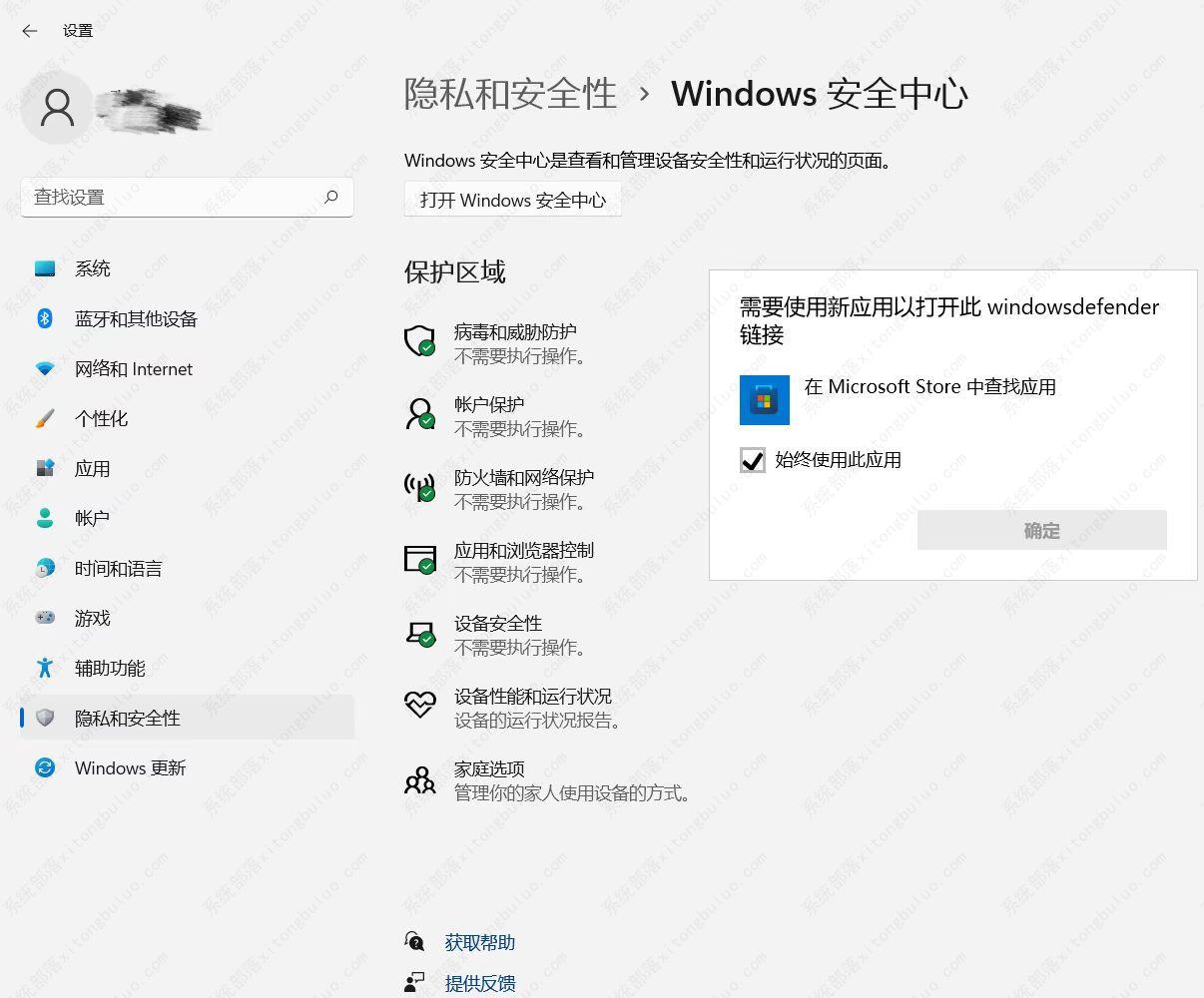Click 打开 Windows 安全中心 button
Screen dimensions: 1204x998
coord(511,199)
